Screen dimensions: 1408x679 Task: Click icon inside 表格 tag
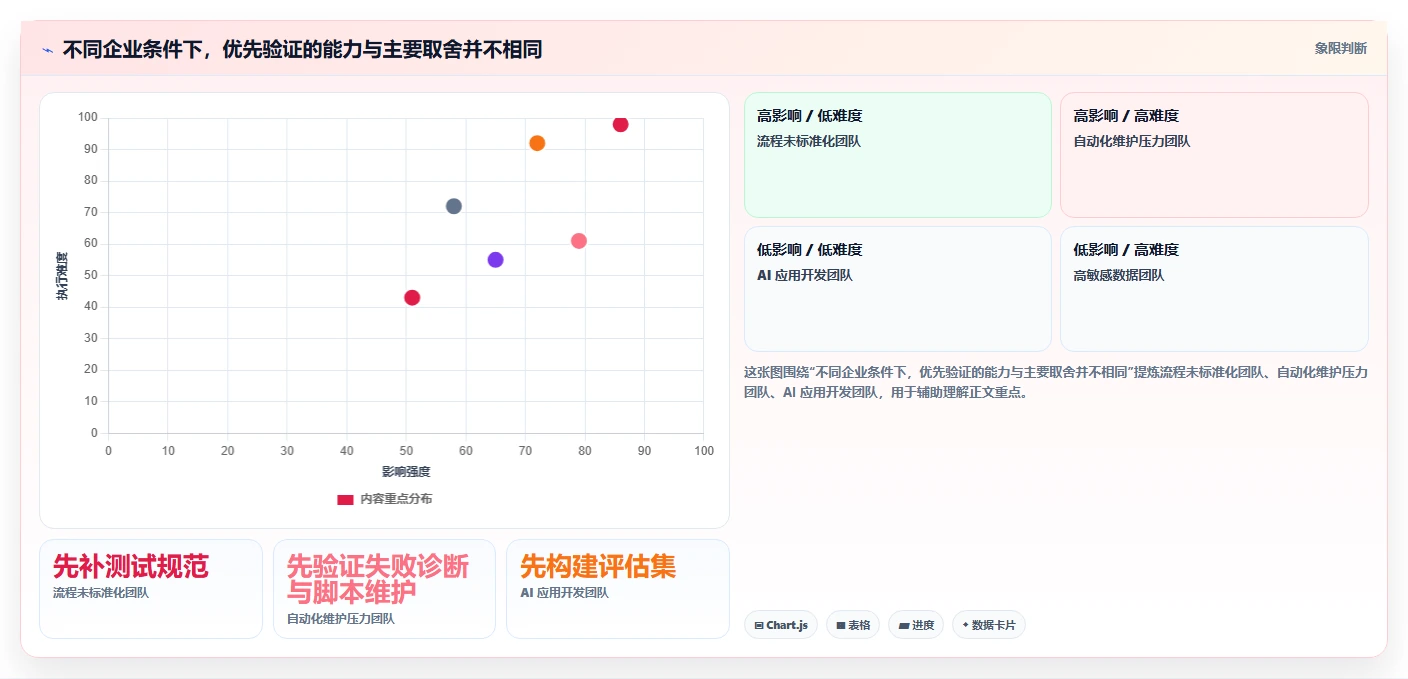[x=841, y=626]
